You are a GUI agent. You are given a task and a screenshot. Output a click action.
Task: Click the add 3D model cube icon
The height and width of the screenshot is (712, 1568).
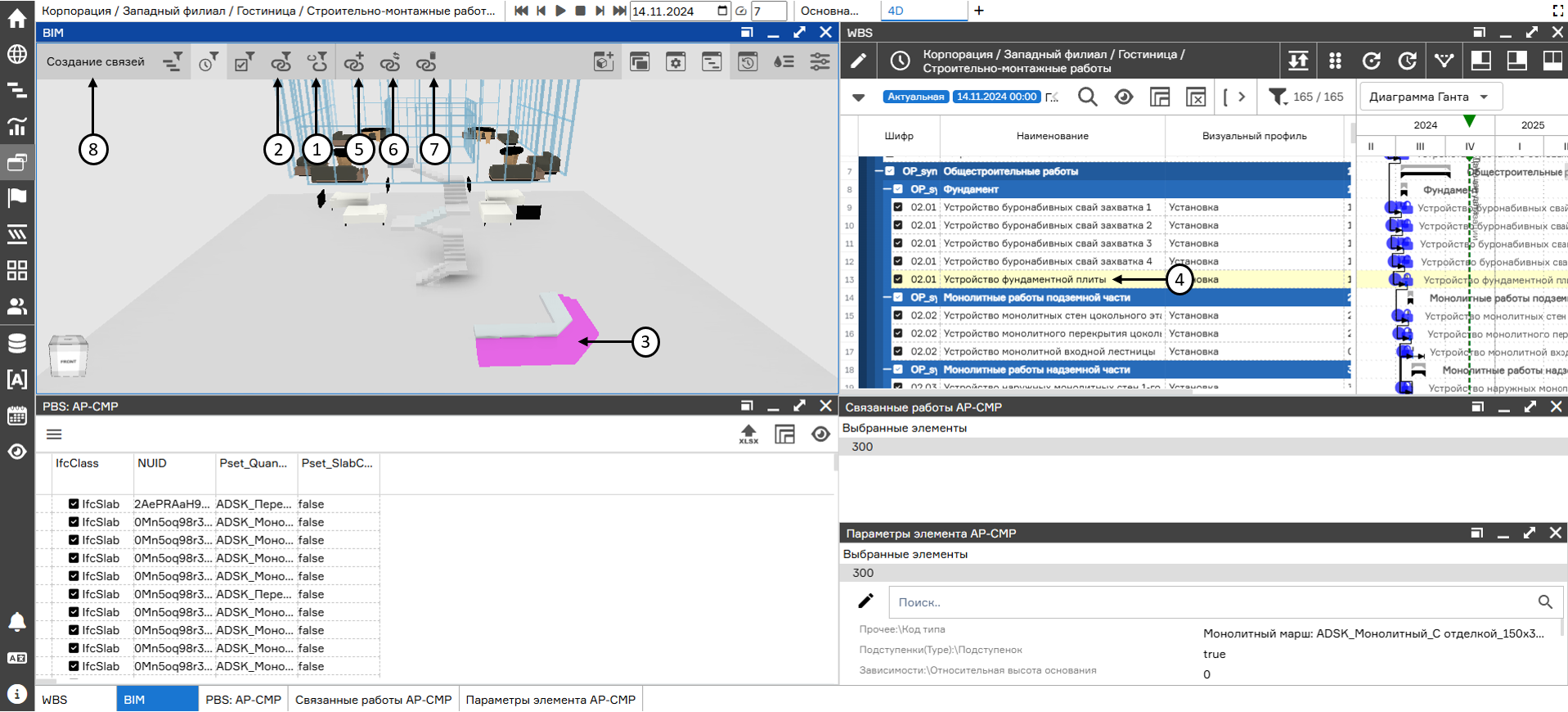click(604, 62)
